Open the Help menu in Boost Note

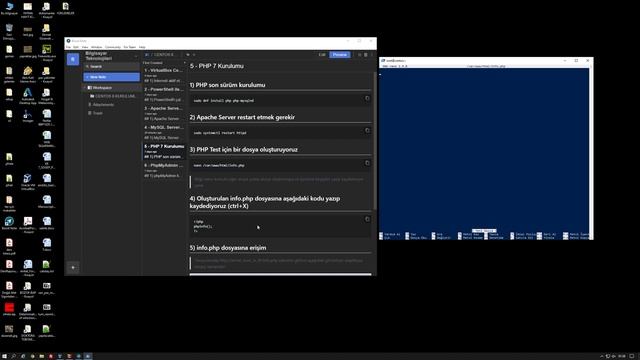pyautogui.click(x=142, y=47)
